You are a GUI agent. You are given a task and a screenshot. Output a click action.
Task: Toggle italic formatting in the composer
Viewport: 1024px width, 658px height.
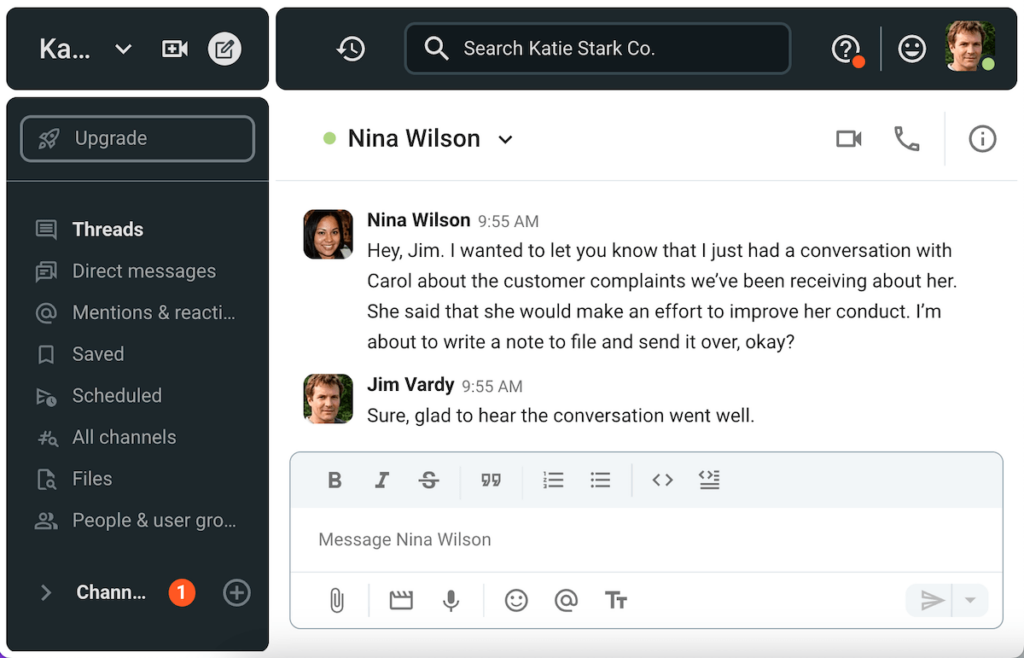(x=381, y=480)
